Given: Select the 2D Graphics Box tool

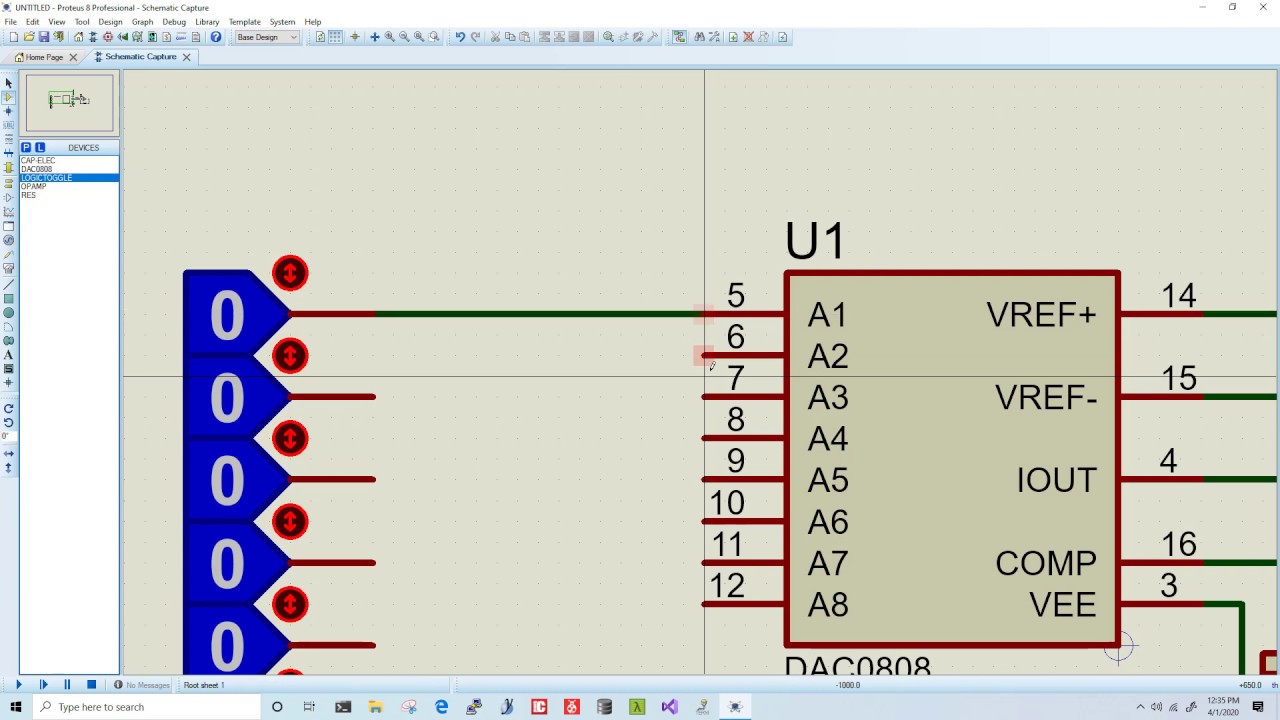Looking at the screenshot, I should click(9, 299).
